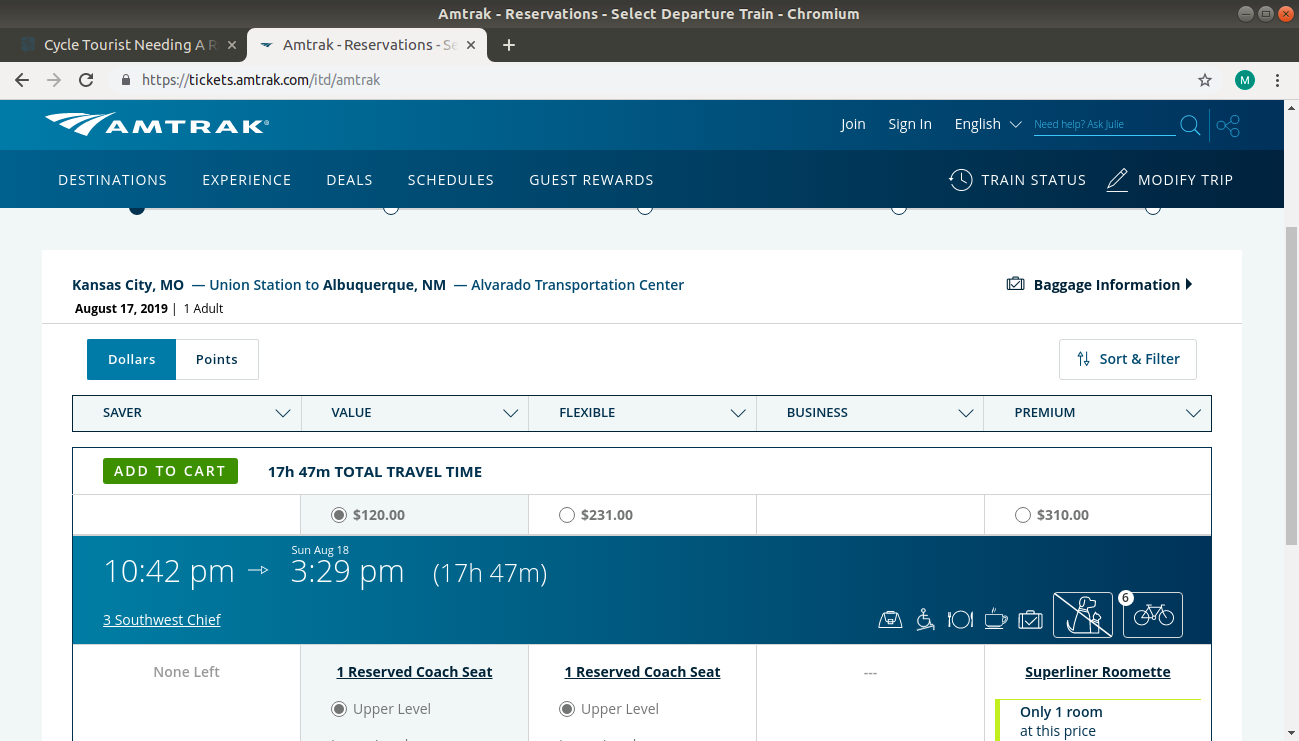The width and height of the screenshot is (1299, 741).
Task: Open Flexible 1 Reserved Coach Seat link
Action: point(643,672)
